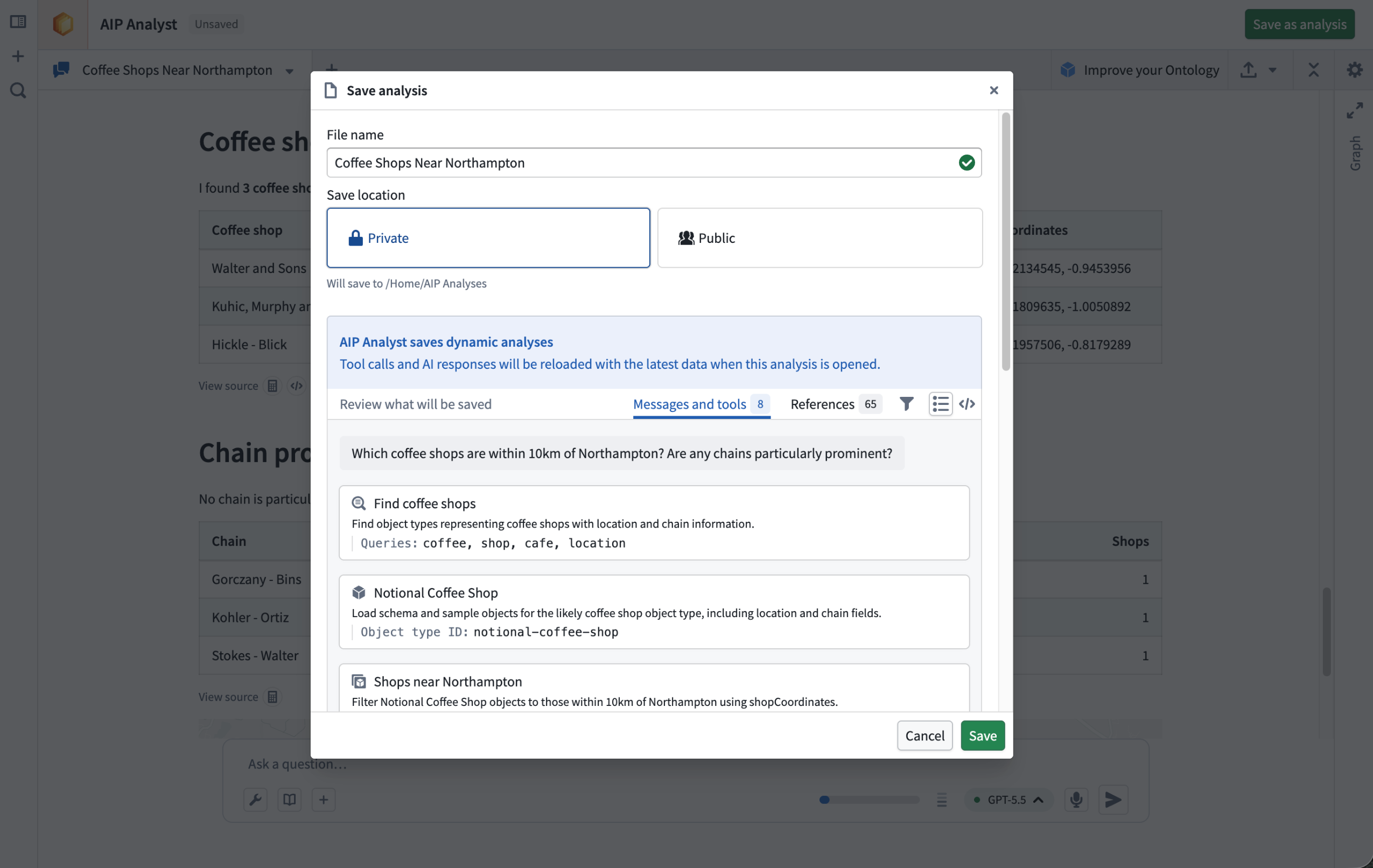Click the Notional Coffee Shop card
1373x868 pixels.
[x=654, y=611]
